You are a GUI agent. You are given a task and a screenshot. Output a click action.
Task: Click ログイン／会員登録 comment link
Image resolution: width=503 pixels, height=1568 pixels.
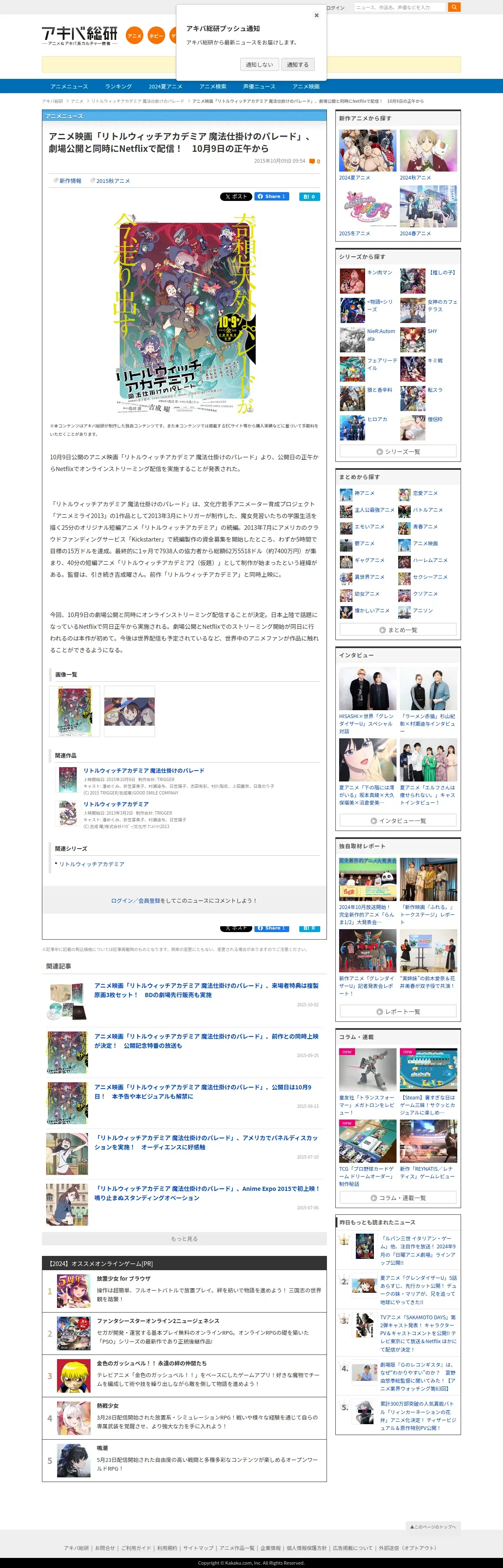pyautogui.click(x=136, y=901)
